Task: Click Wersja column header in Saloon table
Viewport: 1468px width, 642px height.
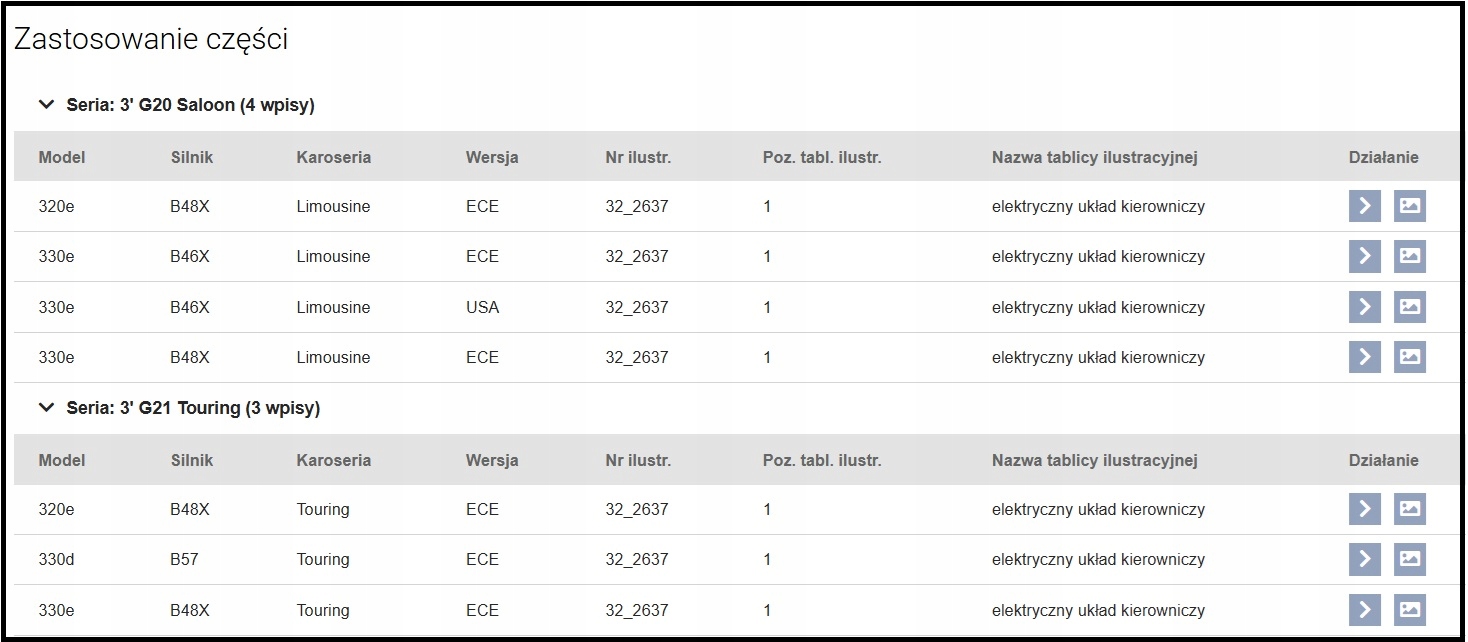Action: [x=492, y=157]
